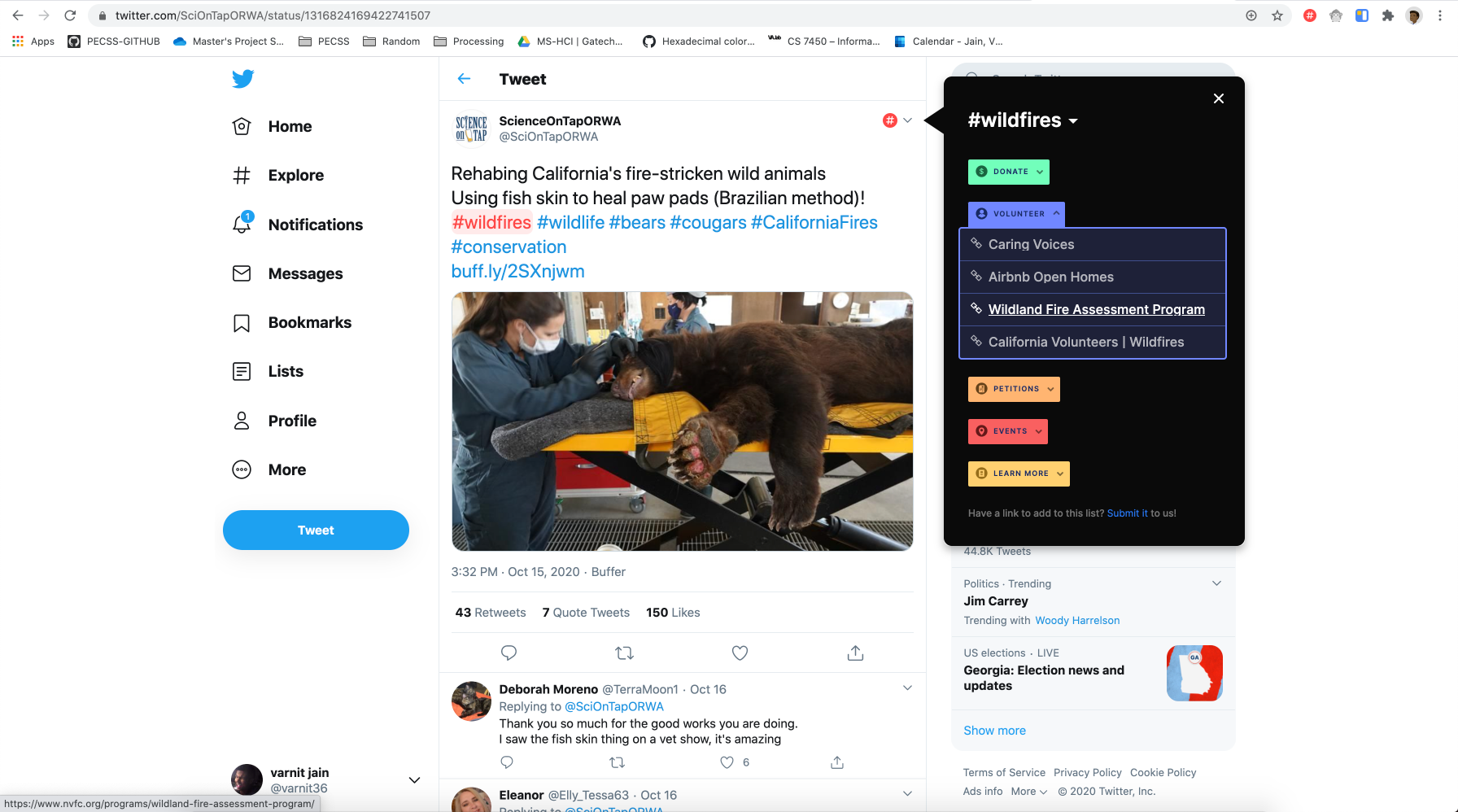This screenshot has width=1458, height=812.
Task: Select Wildland Fire Assessment Program link
Action: (1096, 309)
